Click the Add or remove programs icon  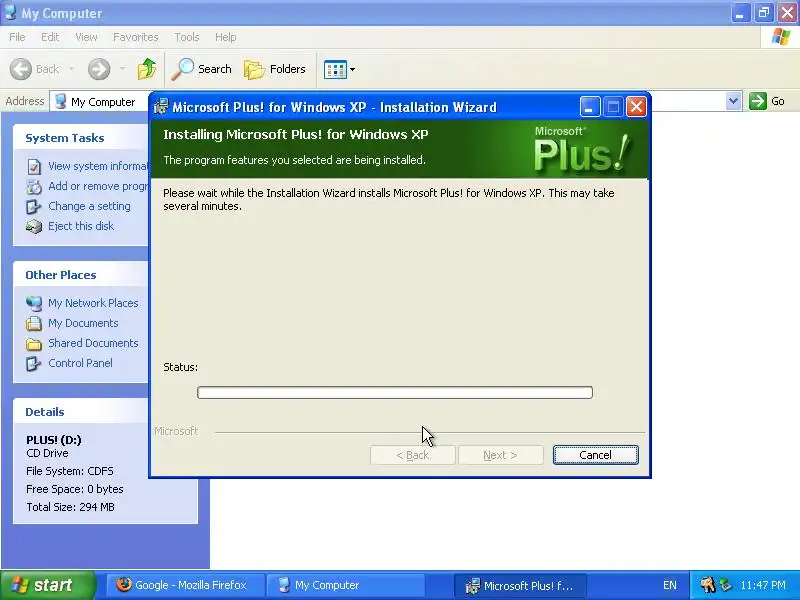34,187
